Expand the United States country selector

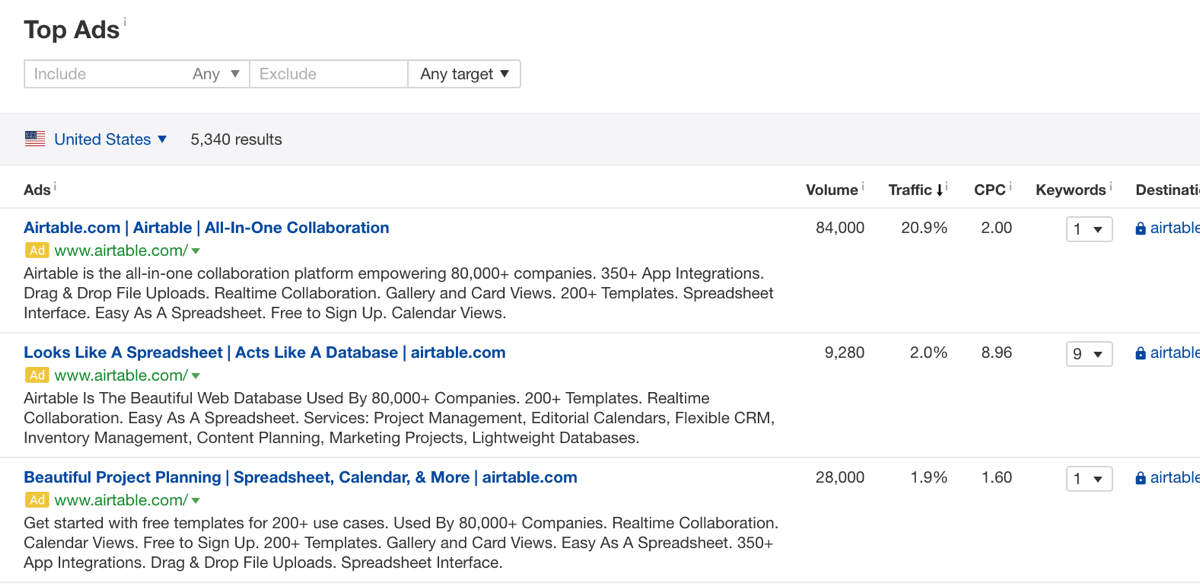pyautogui.click(x=110, y=139)
